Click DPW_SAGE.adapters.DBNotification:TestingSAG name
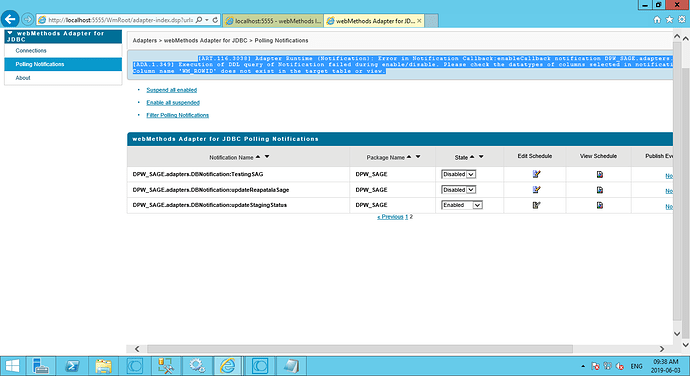The image size is (690, 376). pyautogui.click(x=198, y=174)
